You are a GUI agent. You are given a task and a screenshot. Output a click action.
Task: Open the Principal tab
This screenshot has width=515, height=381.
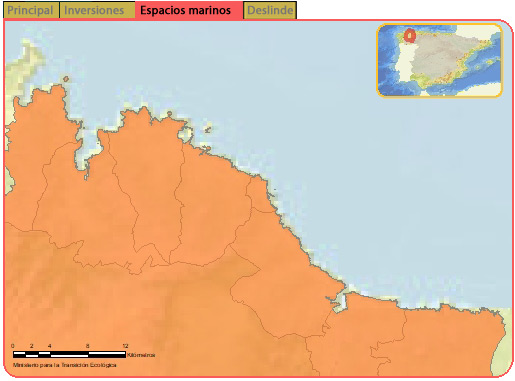(x=30, y=10)
